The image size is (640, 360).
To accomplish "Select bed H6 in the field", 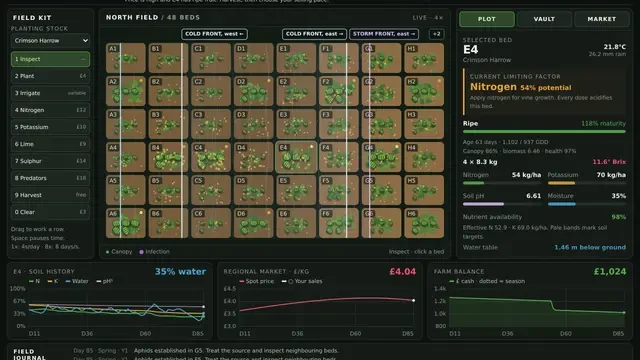I will click(x=424, y=223).
